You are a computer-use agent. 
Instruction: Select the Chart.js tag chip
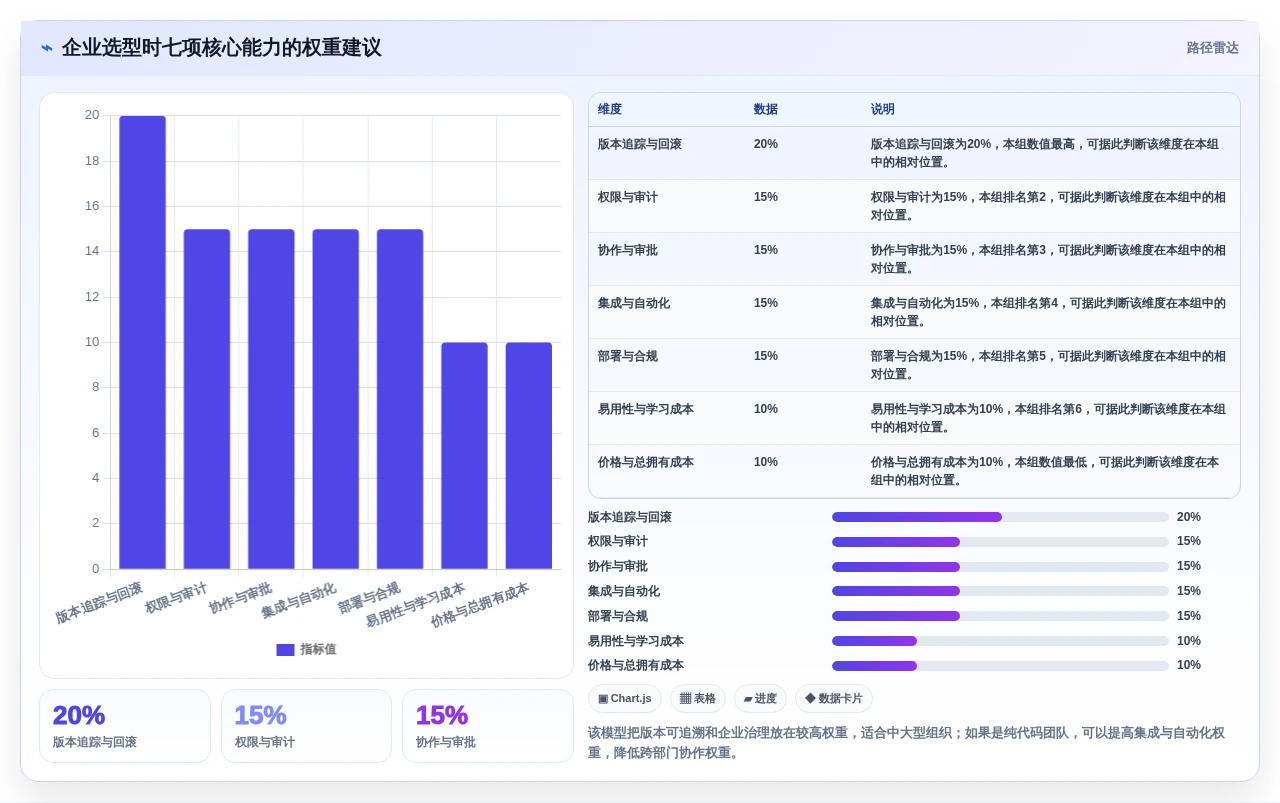point(625,699)
